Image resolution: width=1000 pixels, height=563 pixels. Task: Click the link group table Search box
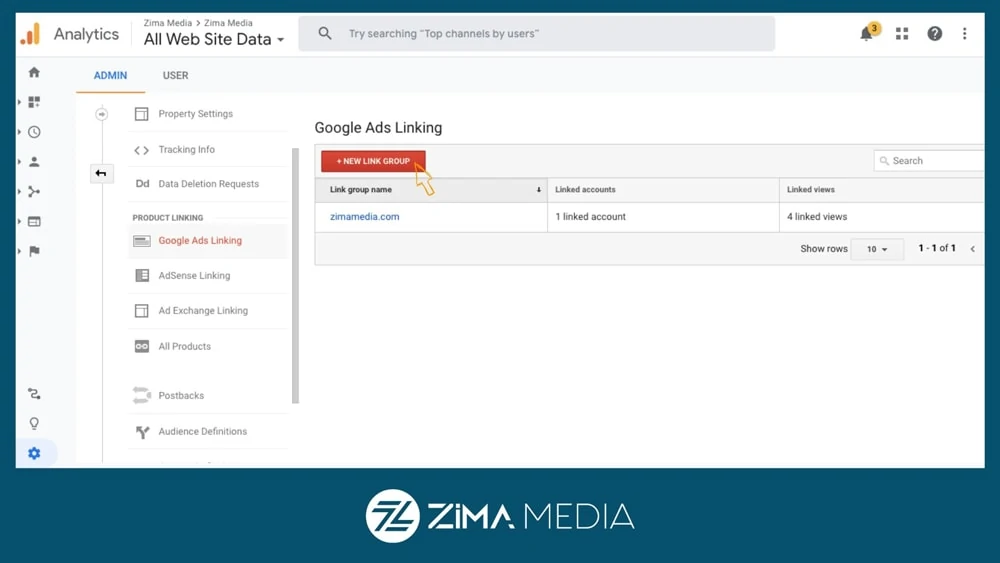(x=929, y=161)
